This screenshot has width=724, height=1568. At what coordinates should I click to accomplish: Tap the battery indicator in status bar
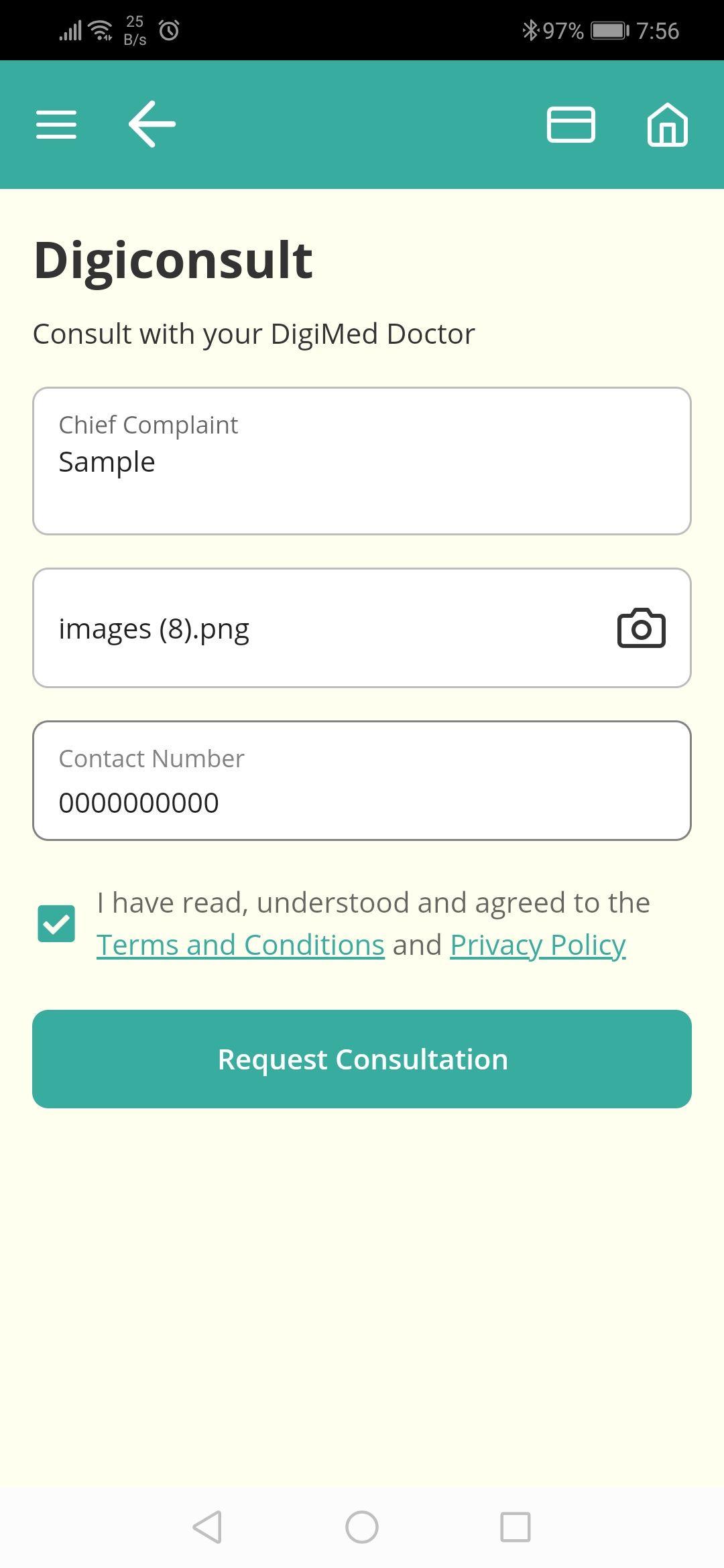(609, 31)
